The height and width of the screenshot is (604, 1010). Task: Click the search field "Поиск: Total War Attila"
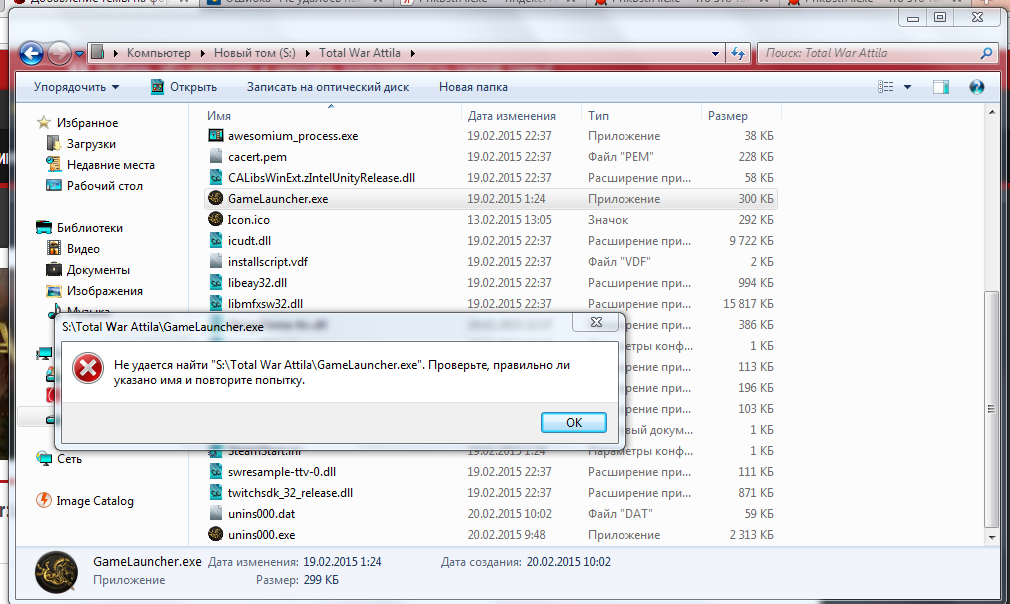(x=870, y=53)
